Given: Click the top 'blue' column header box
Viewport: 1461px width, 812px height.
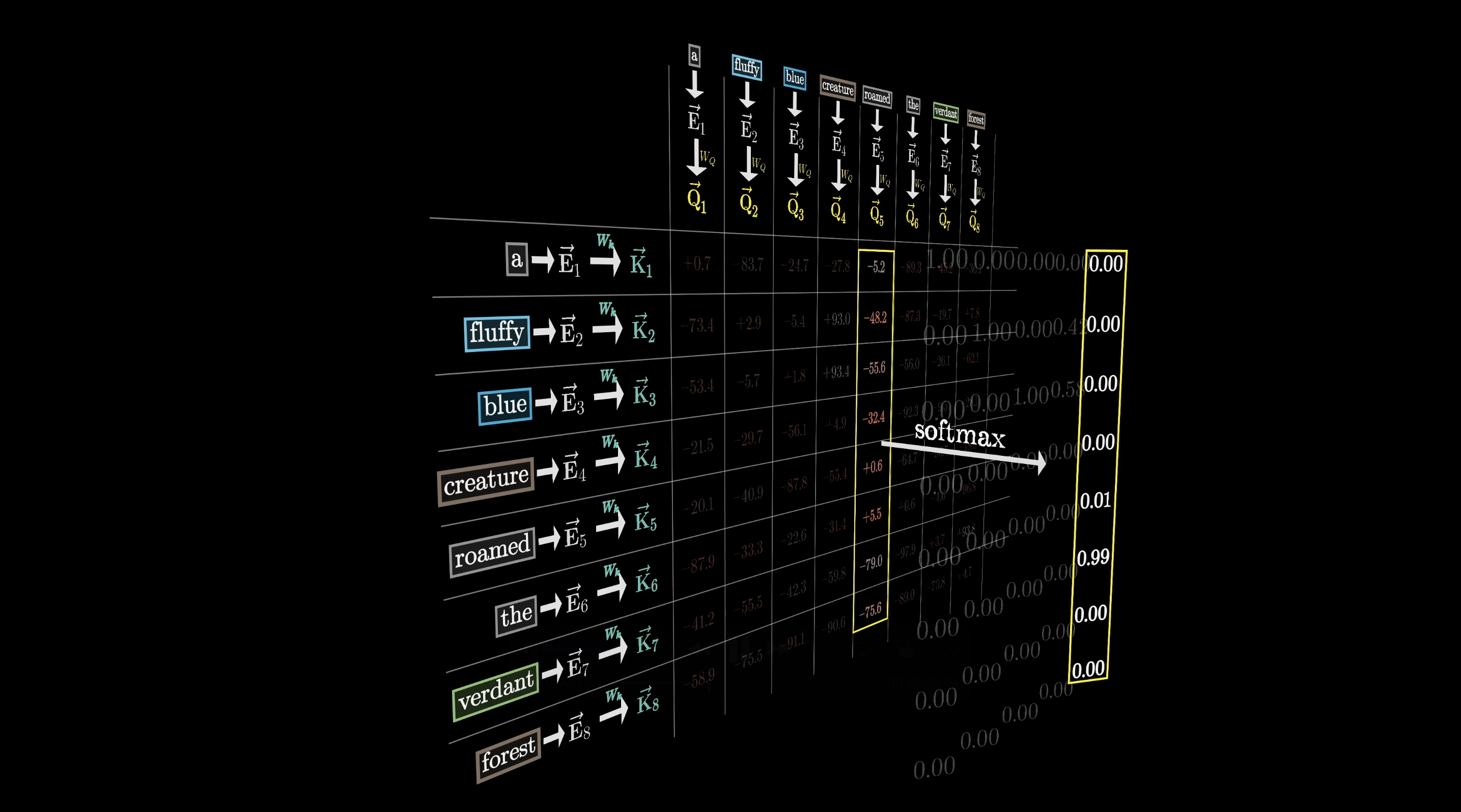Looking at the screenshot, I should pyautogui.click(x=795, y=78).
